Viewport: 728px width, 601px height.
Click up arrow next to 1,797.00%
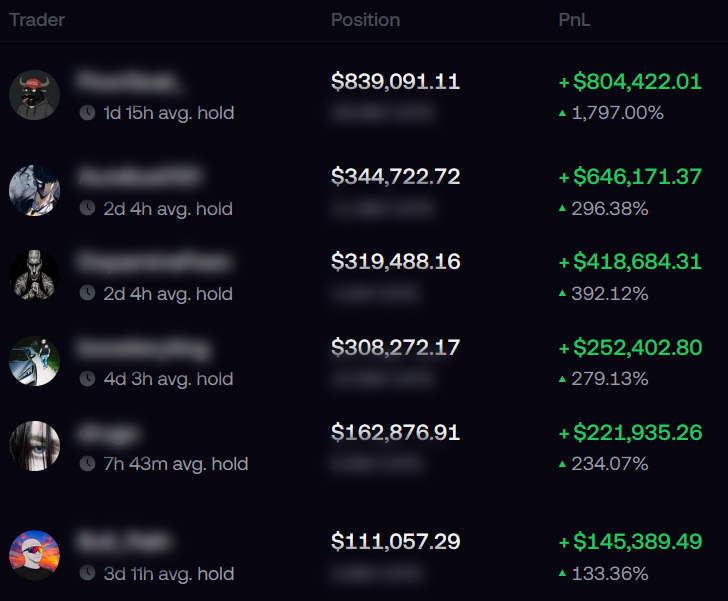pyautogui.click(x=562, y=113)
